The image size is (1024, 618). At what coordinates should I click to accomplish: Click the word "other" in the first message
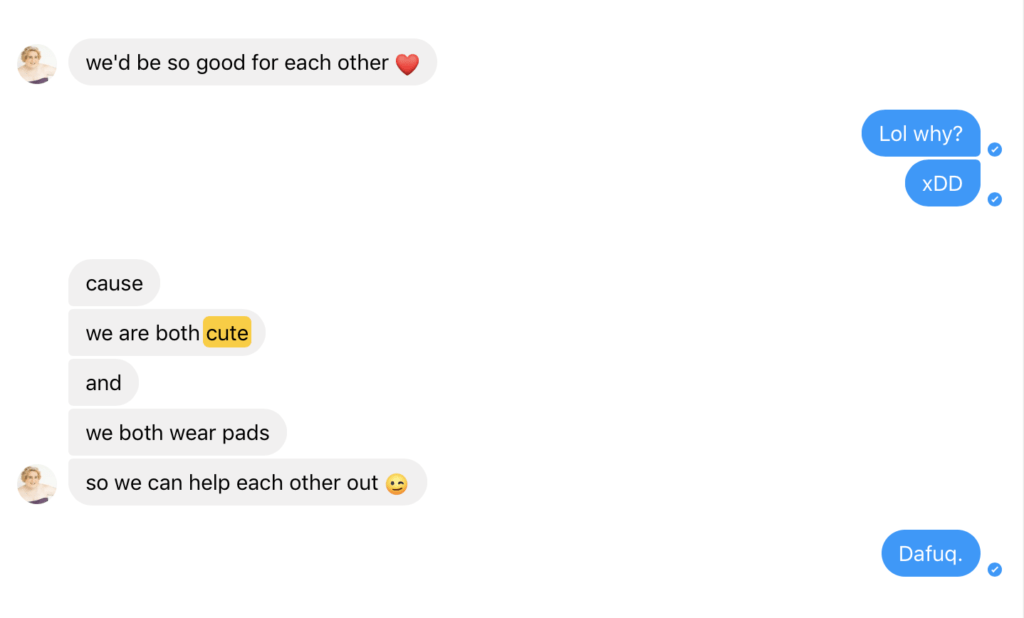coord(362,63)
